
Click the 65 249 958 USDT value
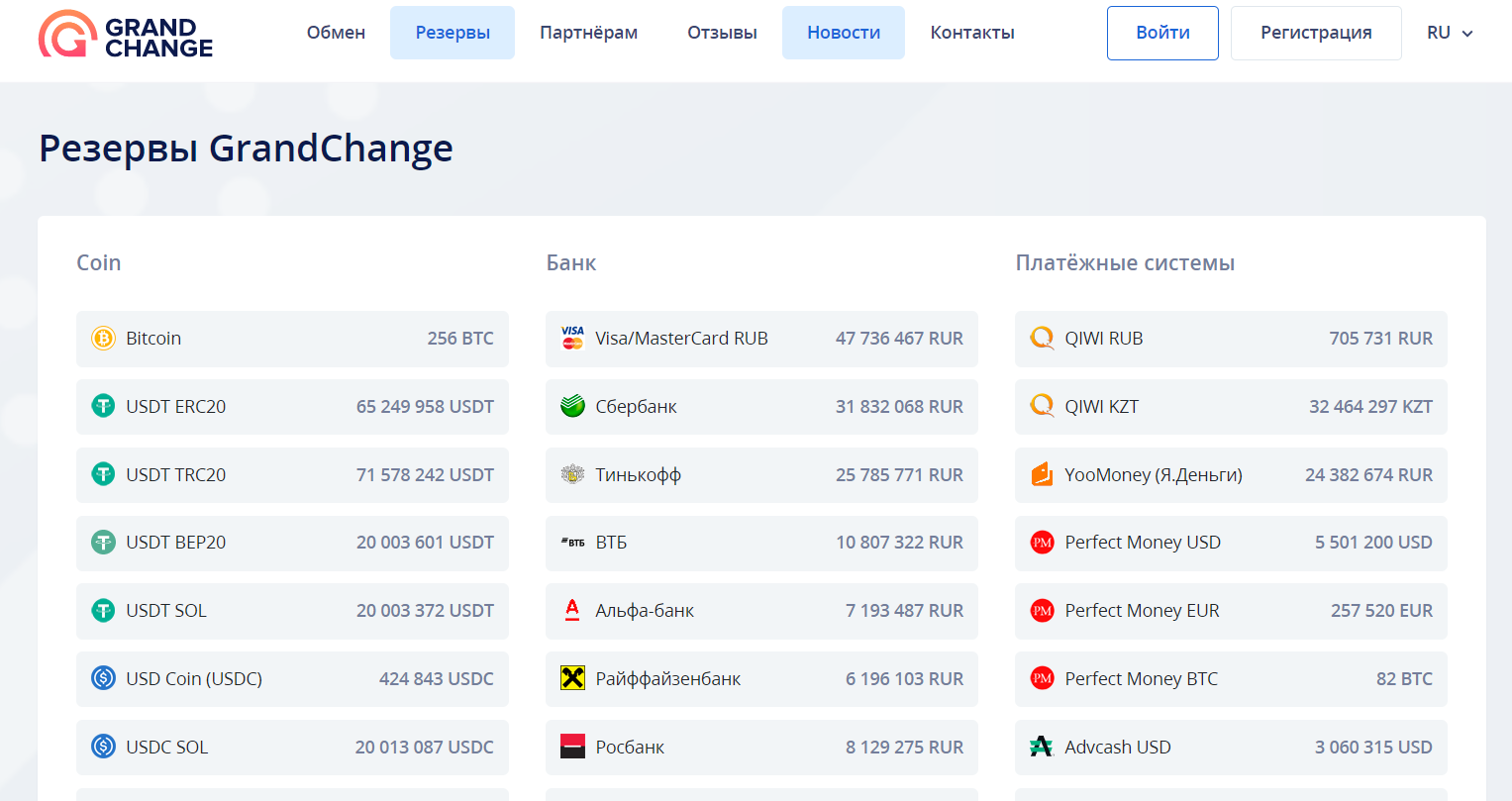pos(425,407)
